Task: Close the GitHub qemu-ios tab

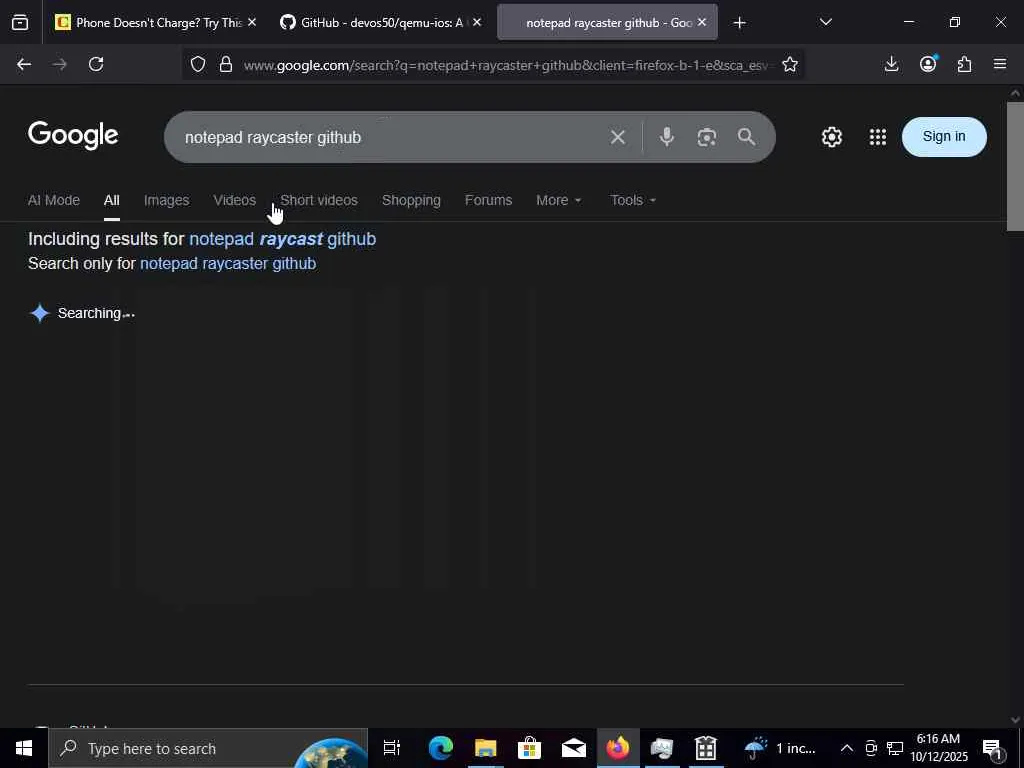Action: coord(477,22)
